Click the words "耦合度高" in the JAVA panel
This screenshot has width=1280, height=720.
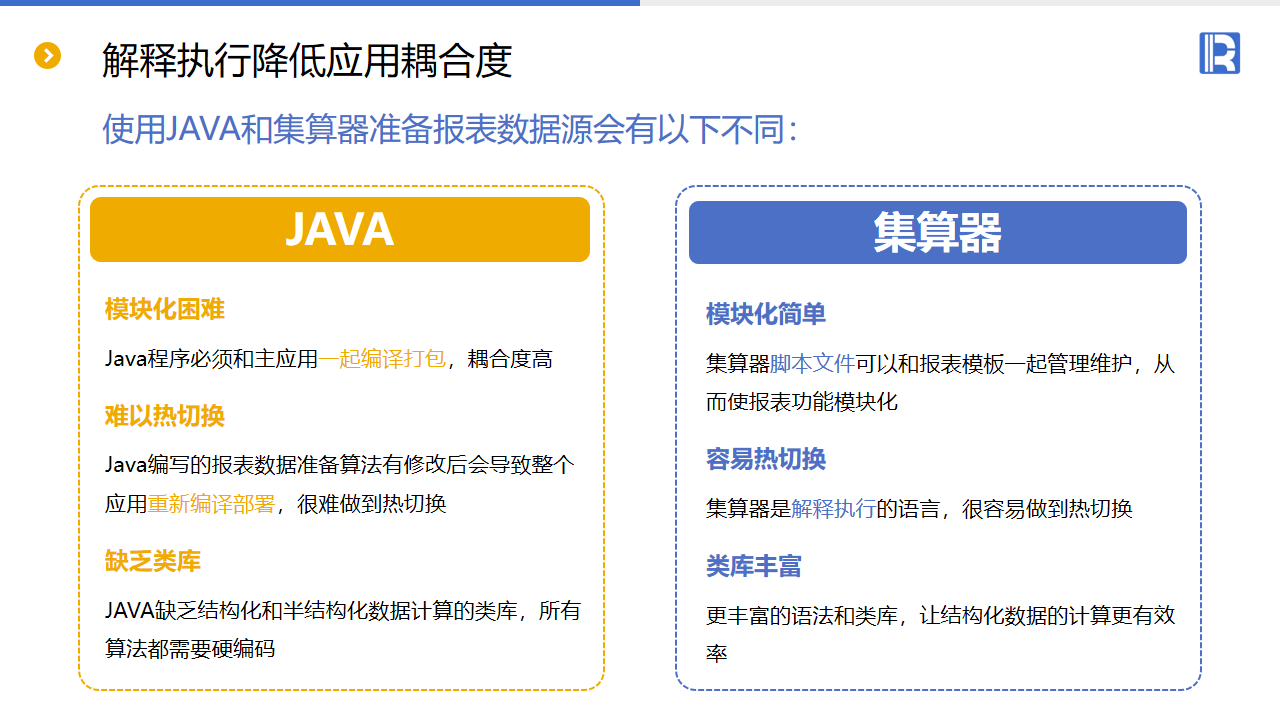(x=510, y=359)
